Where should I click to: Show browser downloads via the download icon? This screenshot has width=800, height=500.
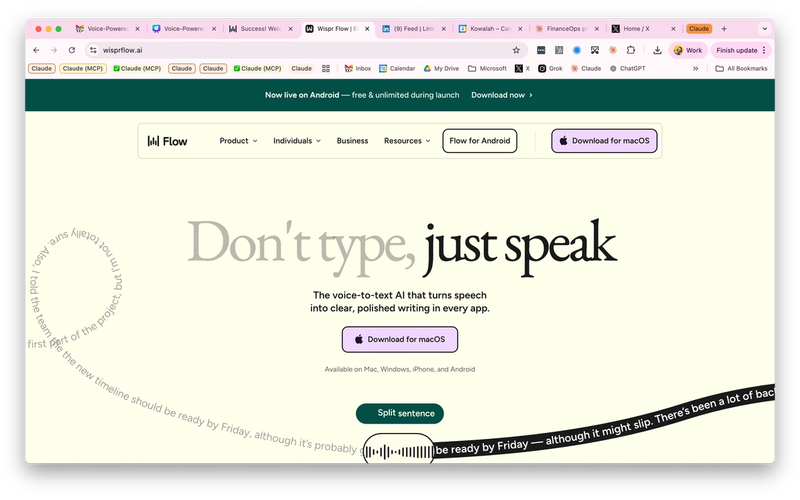(657, 50)
